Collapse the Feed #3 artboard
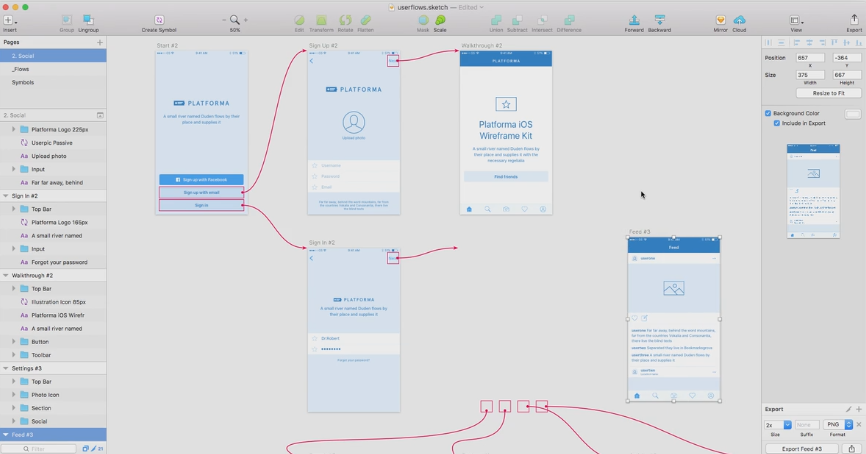This screenshot has height=454, width=866. (x=6, y=435)
